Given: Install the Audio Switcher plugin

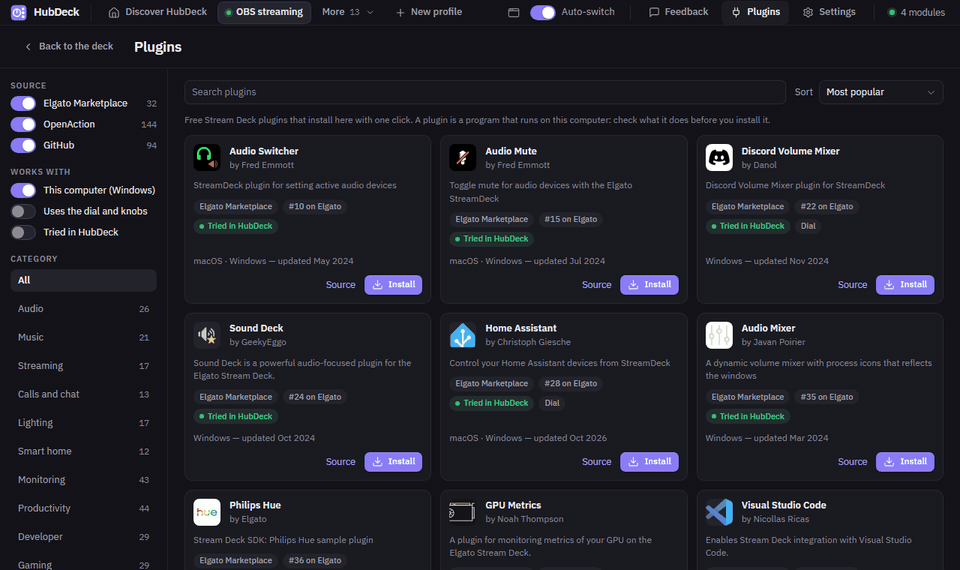Looking at the screenshot, I should click(393, 285).
